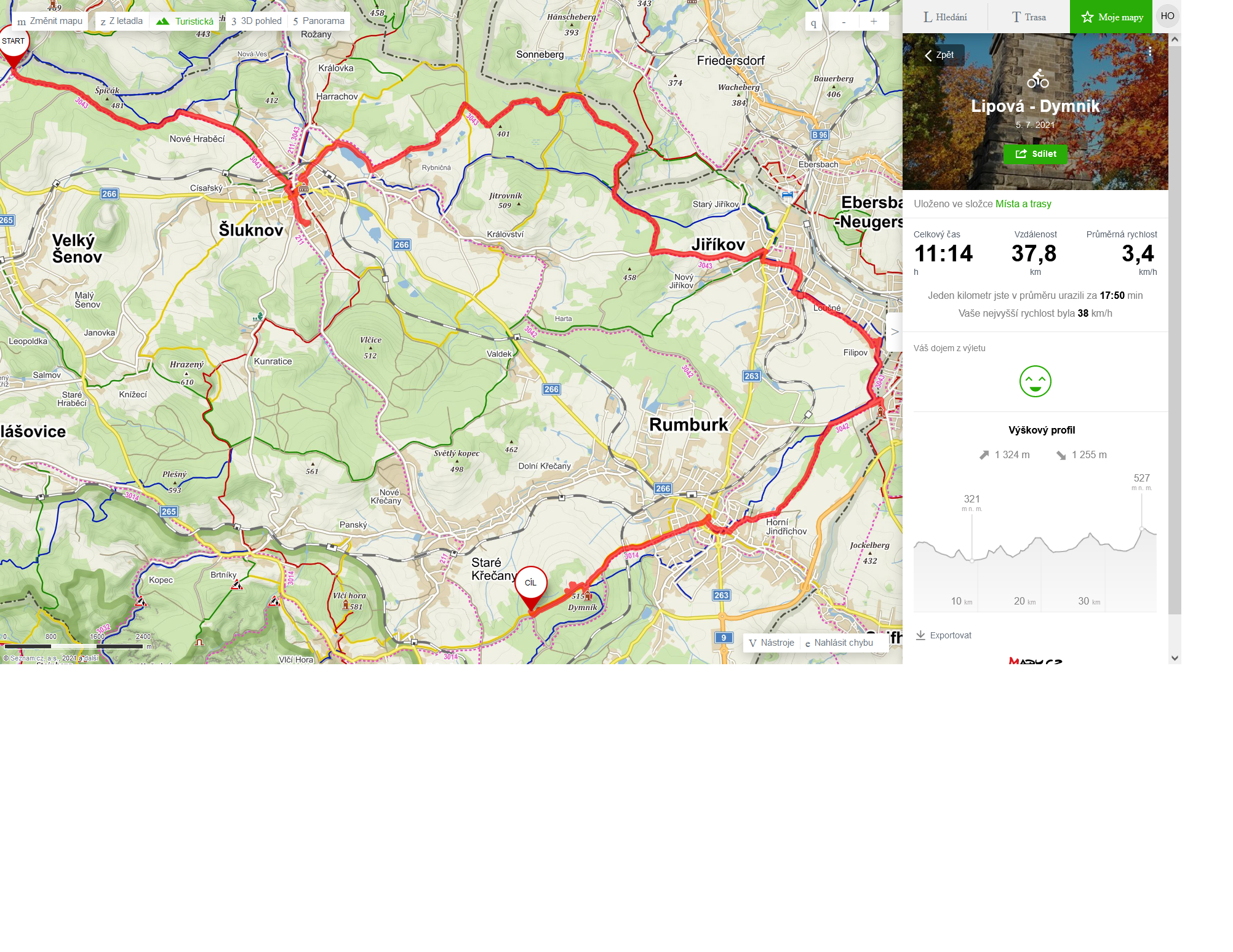
Task: Enable the 3D pohled view
Action: pyautogui.click(x=257, y=21)
